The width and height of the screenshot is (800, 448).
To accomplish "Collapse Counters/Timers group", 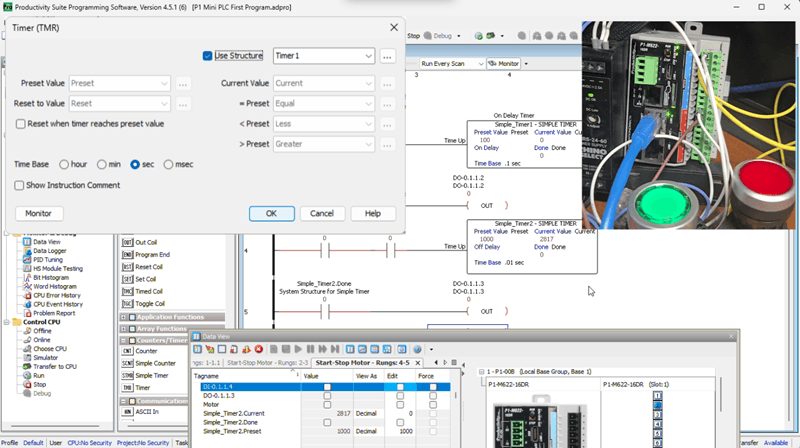I will pos(124,340).
